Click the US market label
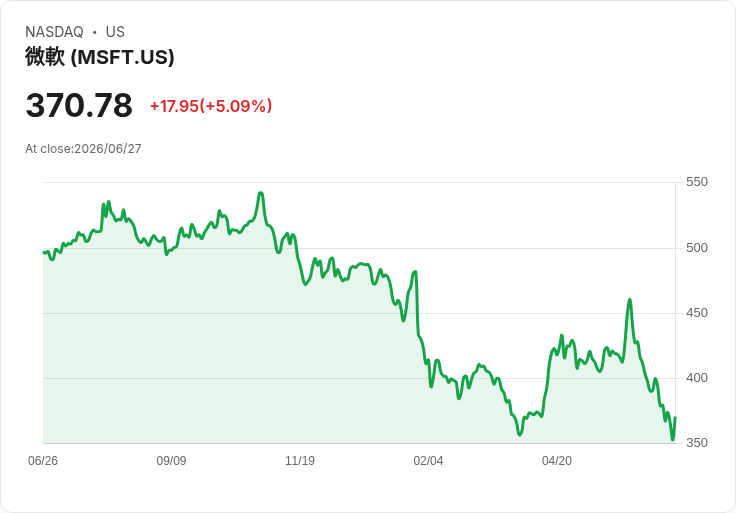Viewport: 736px width, 513px height. pyautogui.click(x=115, y=32)
